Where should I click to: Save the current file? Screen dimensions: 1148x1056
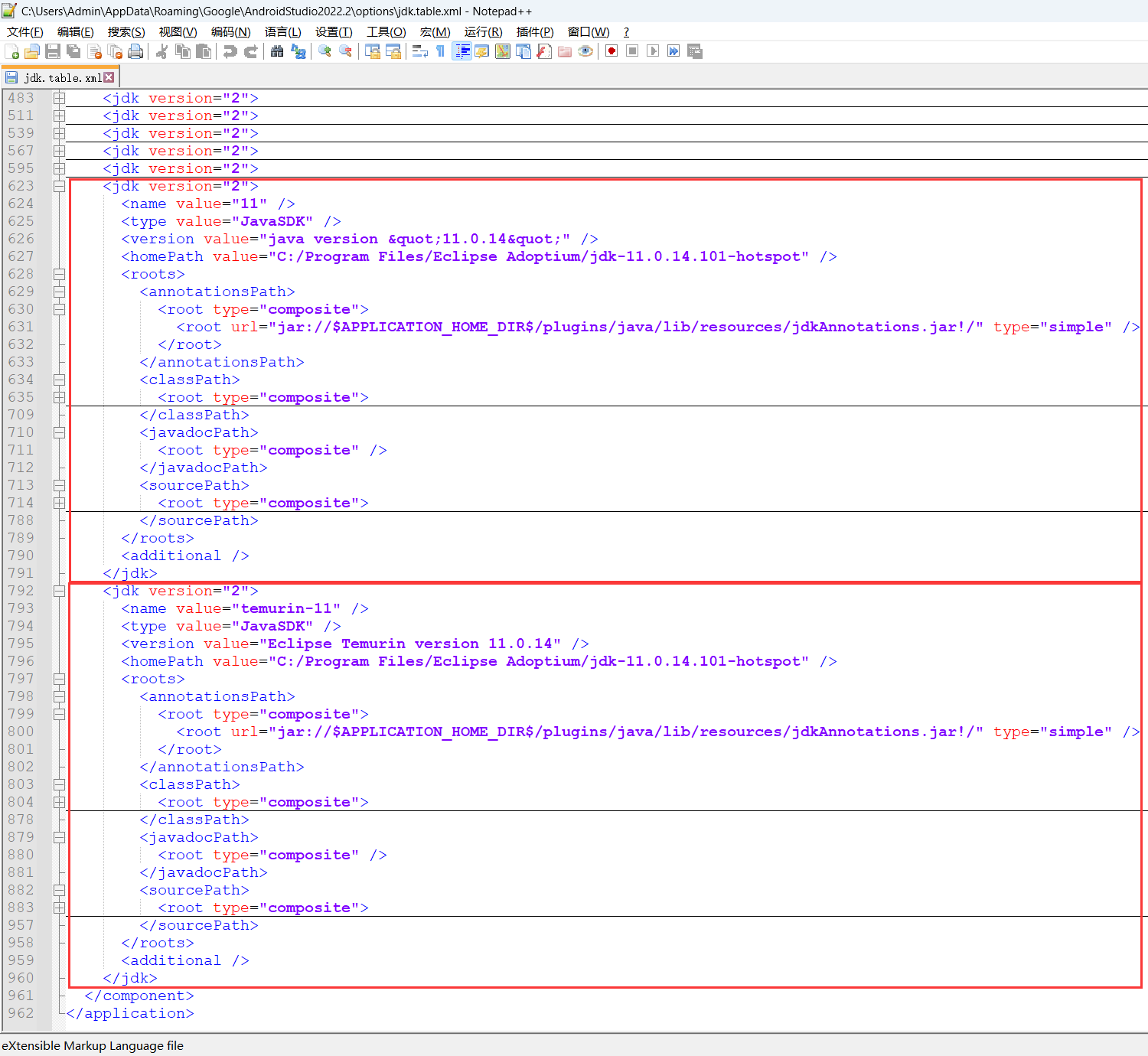coord(53,51)
